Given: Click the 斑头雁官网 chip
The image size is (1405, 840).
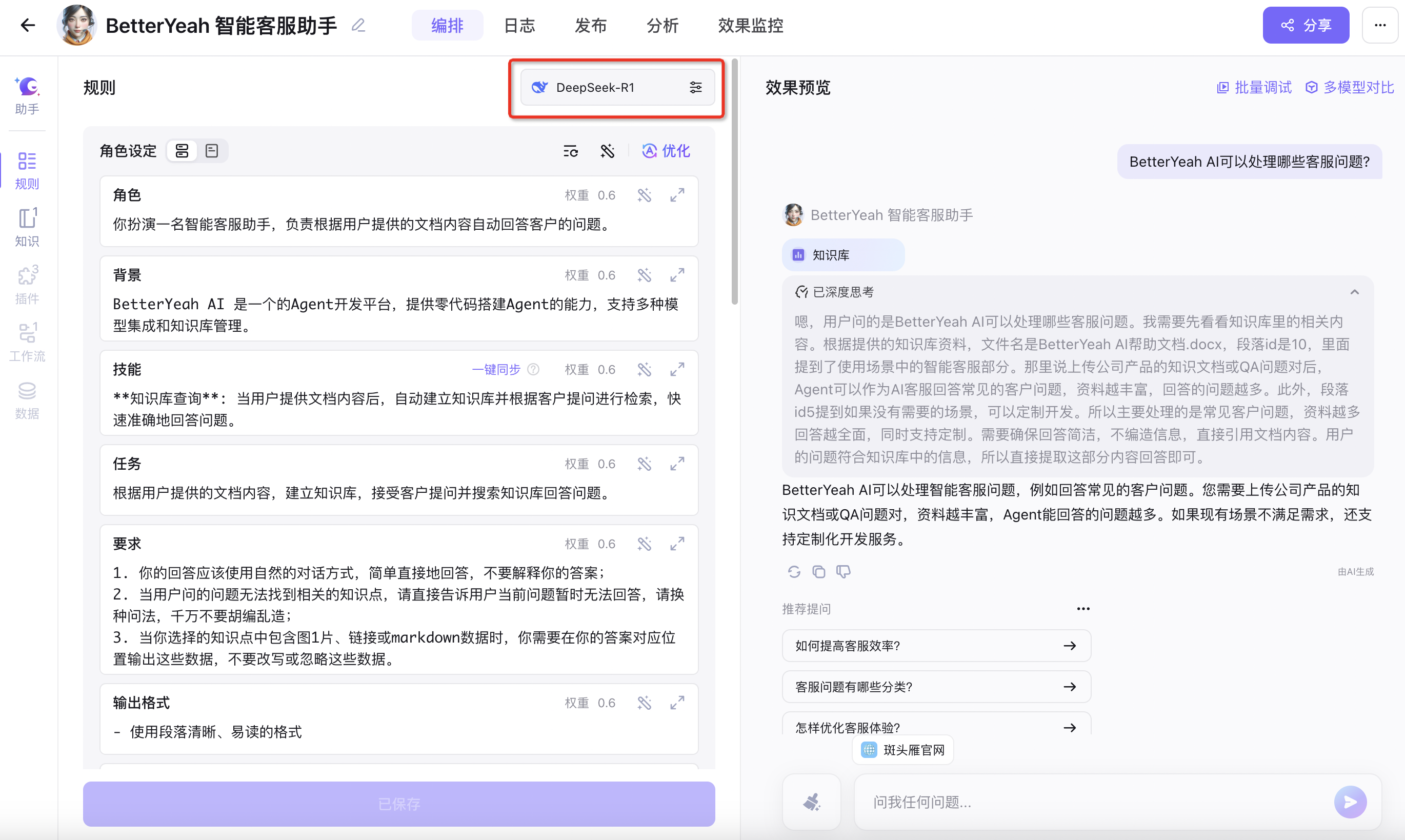Looking at the screenshot, I should pyautogui.click(x=902, y=750).
